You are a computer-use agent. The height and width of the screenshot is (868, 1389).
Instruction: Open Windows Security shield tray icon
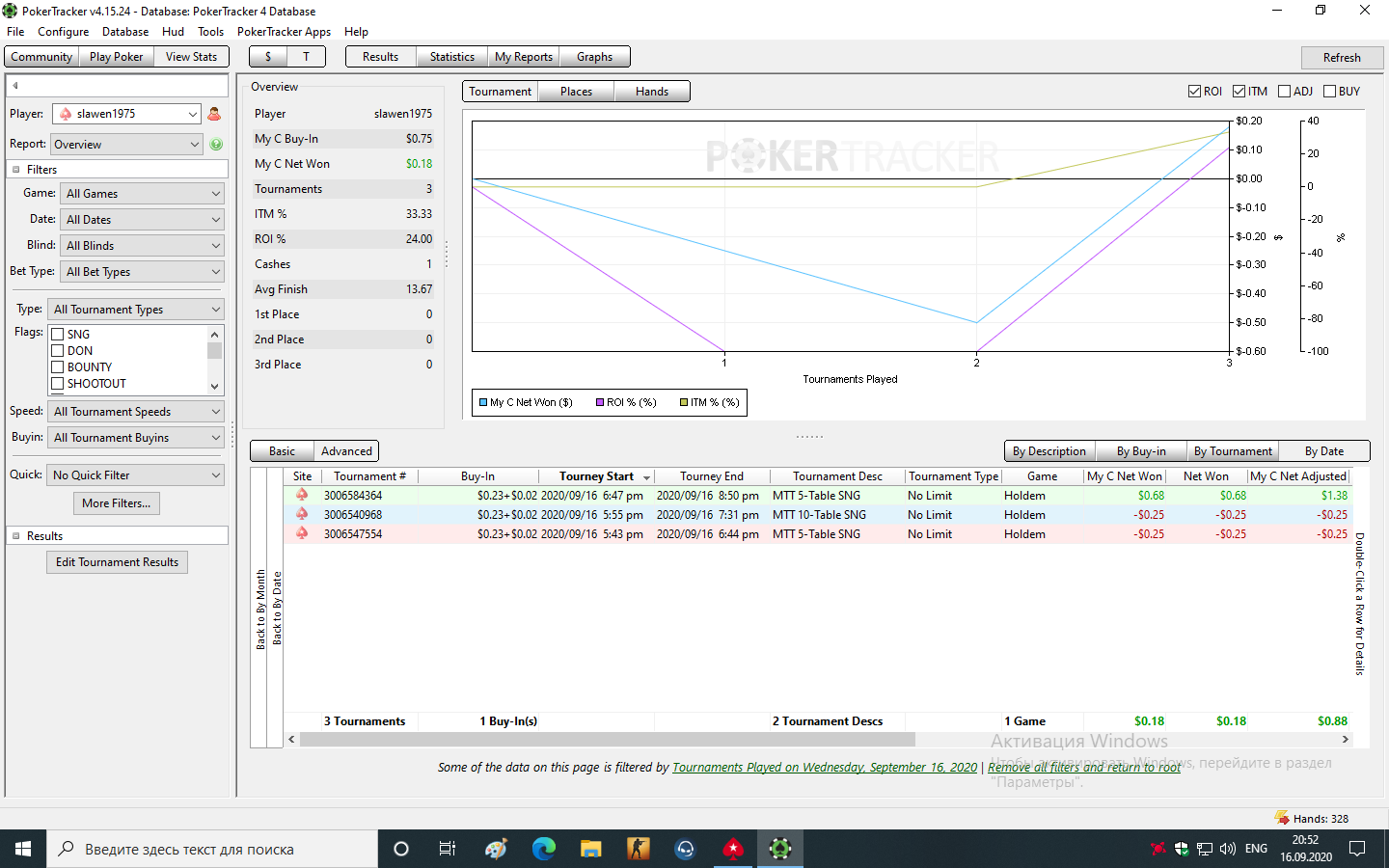pos(1182,849)
